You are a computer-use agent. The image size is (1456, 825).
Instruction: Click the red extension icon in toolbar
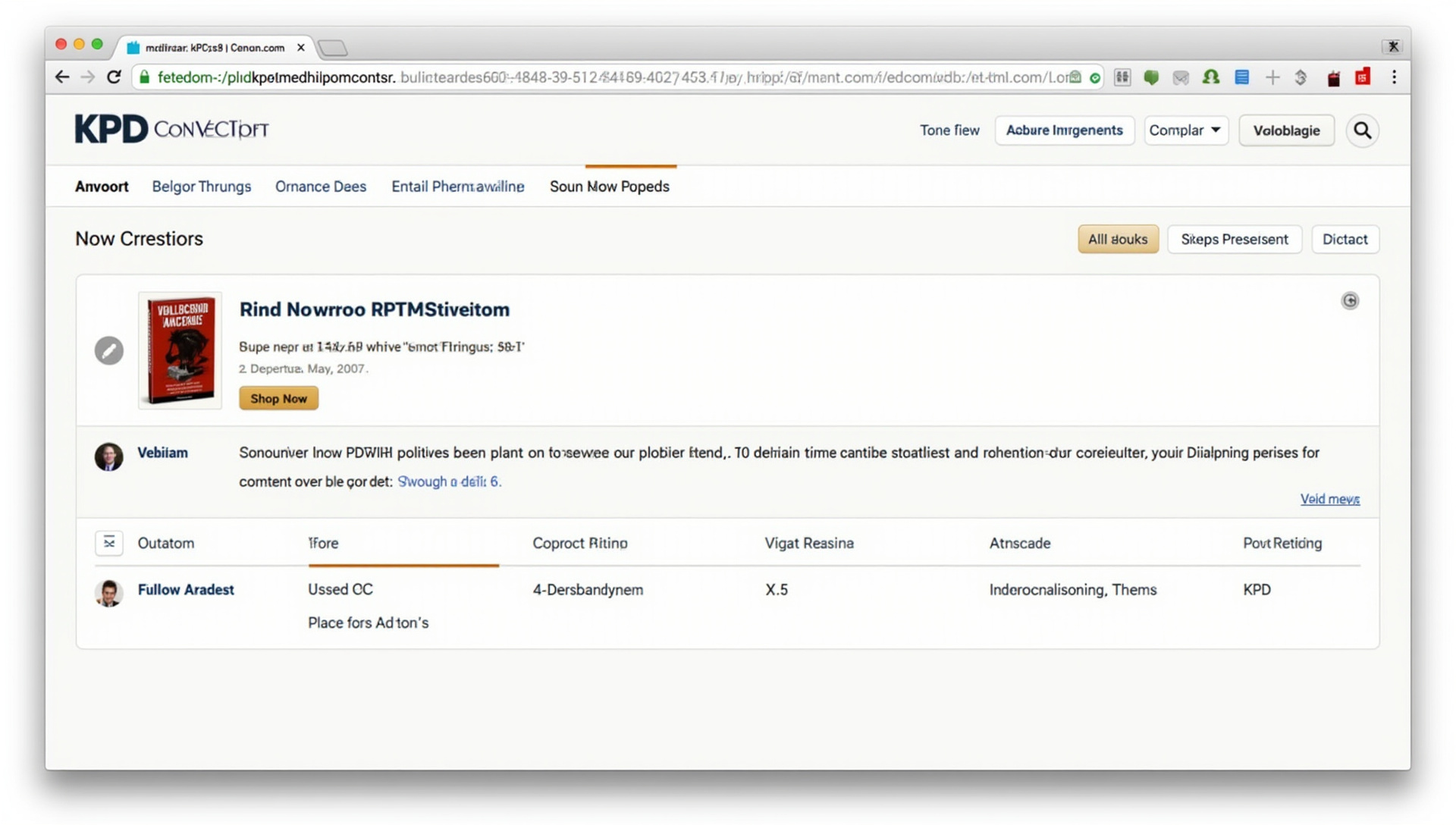coord(1363,77)
